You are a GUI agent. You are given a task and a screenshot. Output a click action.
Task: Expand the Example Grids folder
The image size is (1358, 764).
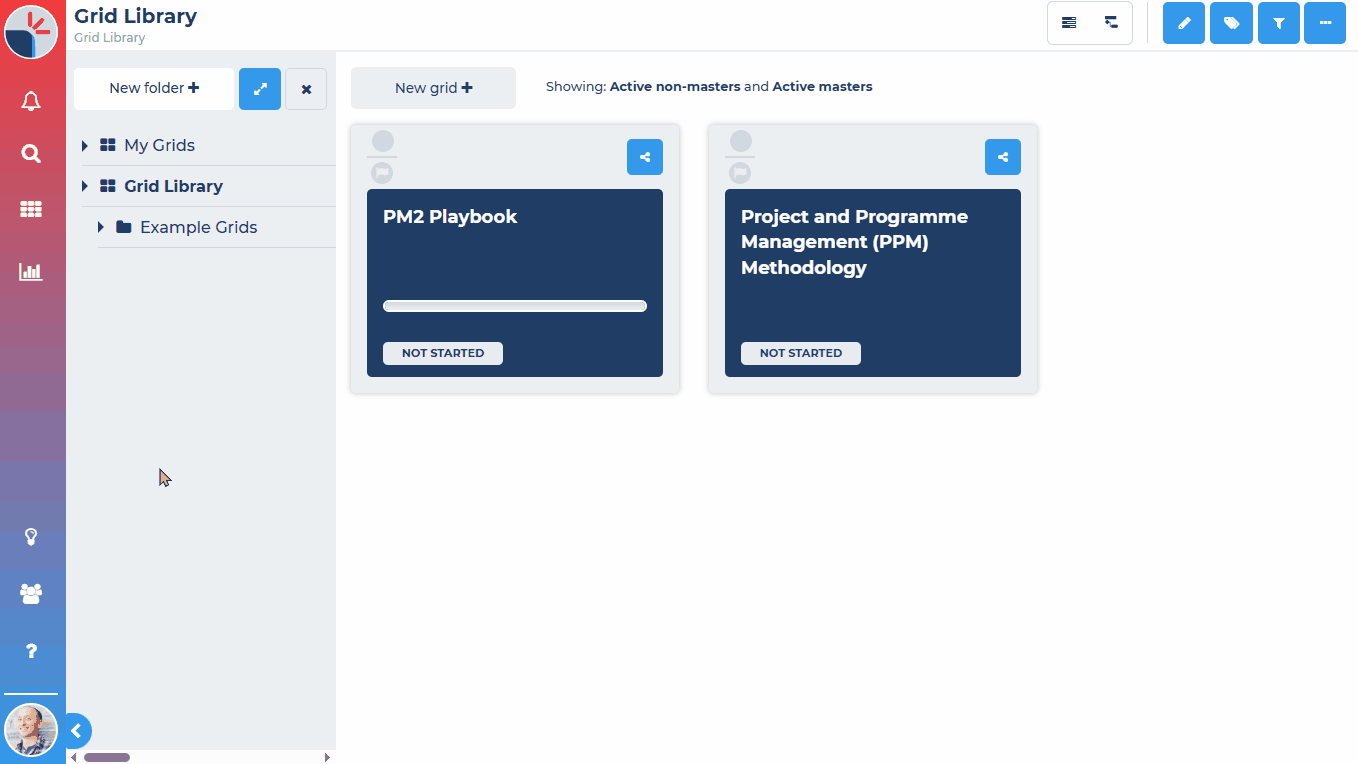point(99,227)
